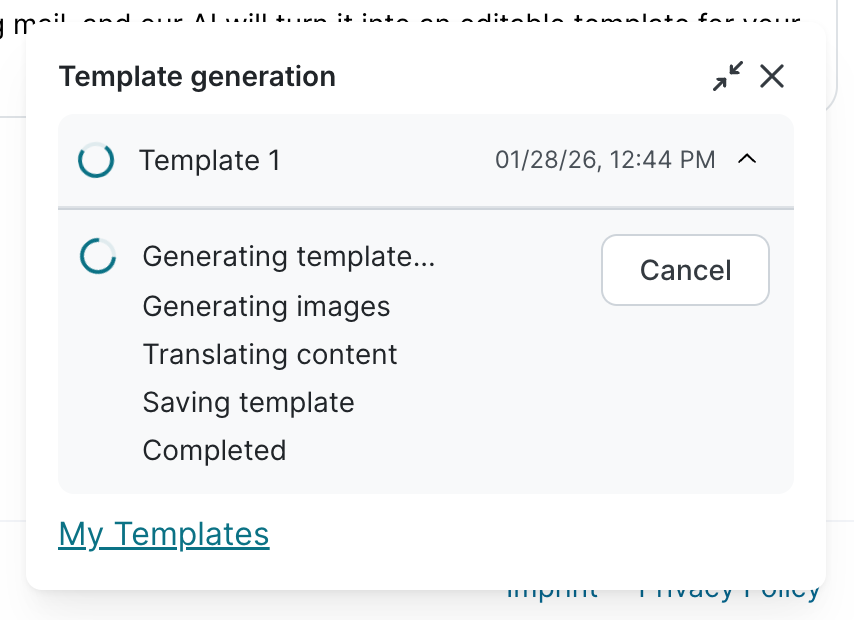This screenshot has height=620, width=854.
Task: Click the Completed step
Action: click(x=214, y=451)
